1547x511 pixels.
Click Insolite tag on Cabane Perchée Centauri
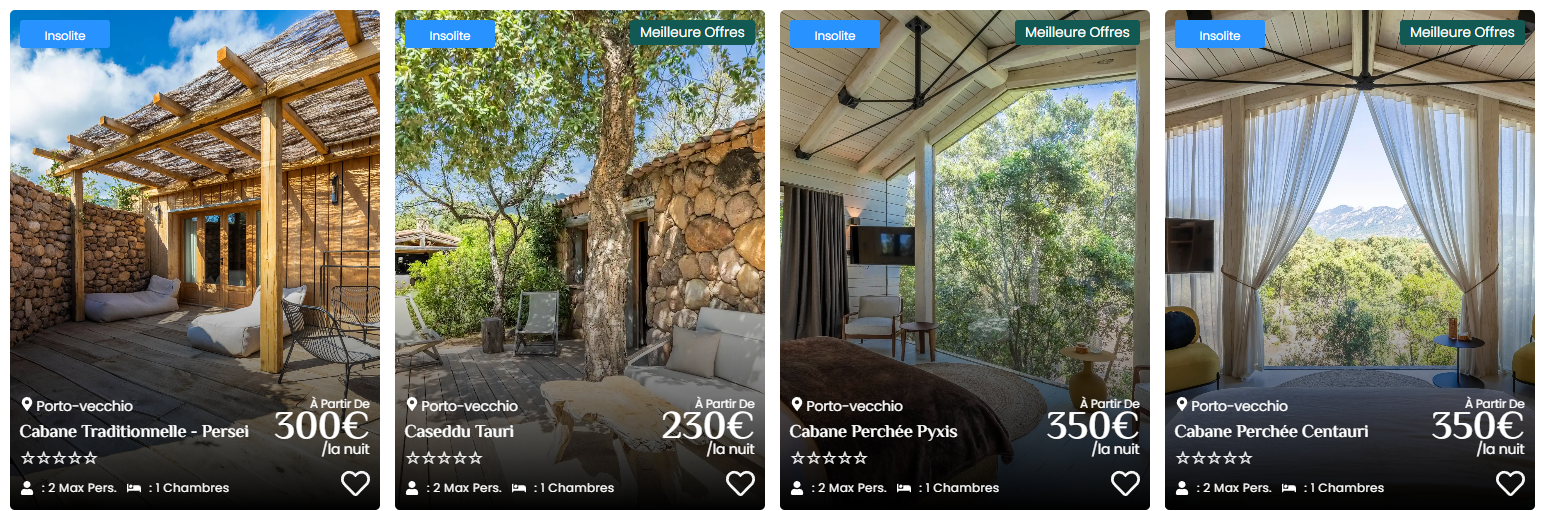pyautogui.click(x=1220, y=35)
